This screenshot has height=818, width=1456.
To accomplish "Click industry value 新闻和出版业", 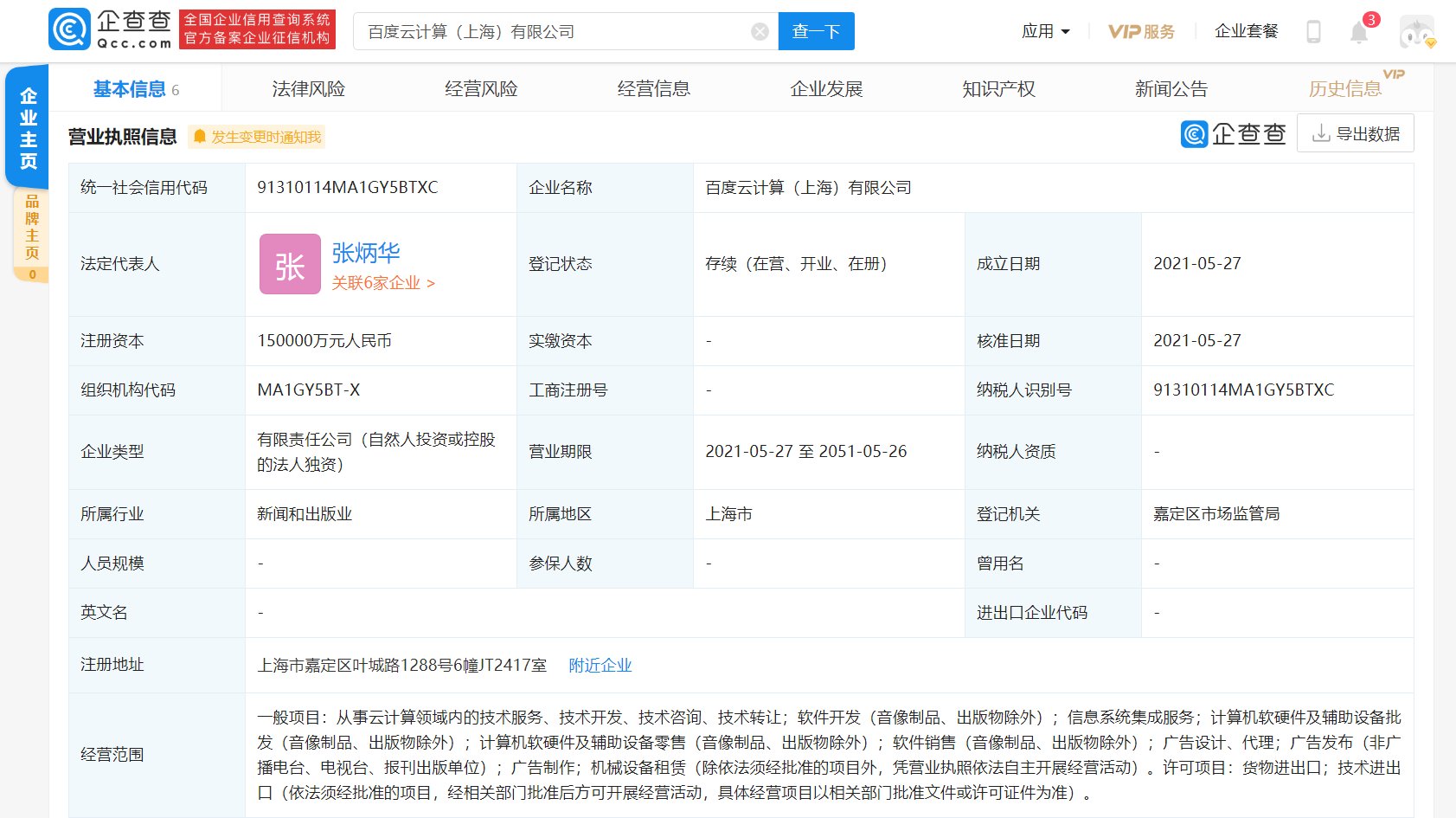I will [x=305, y=514].
